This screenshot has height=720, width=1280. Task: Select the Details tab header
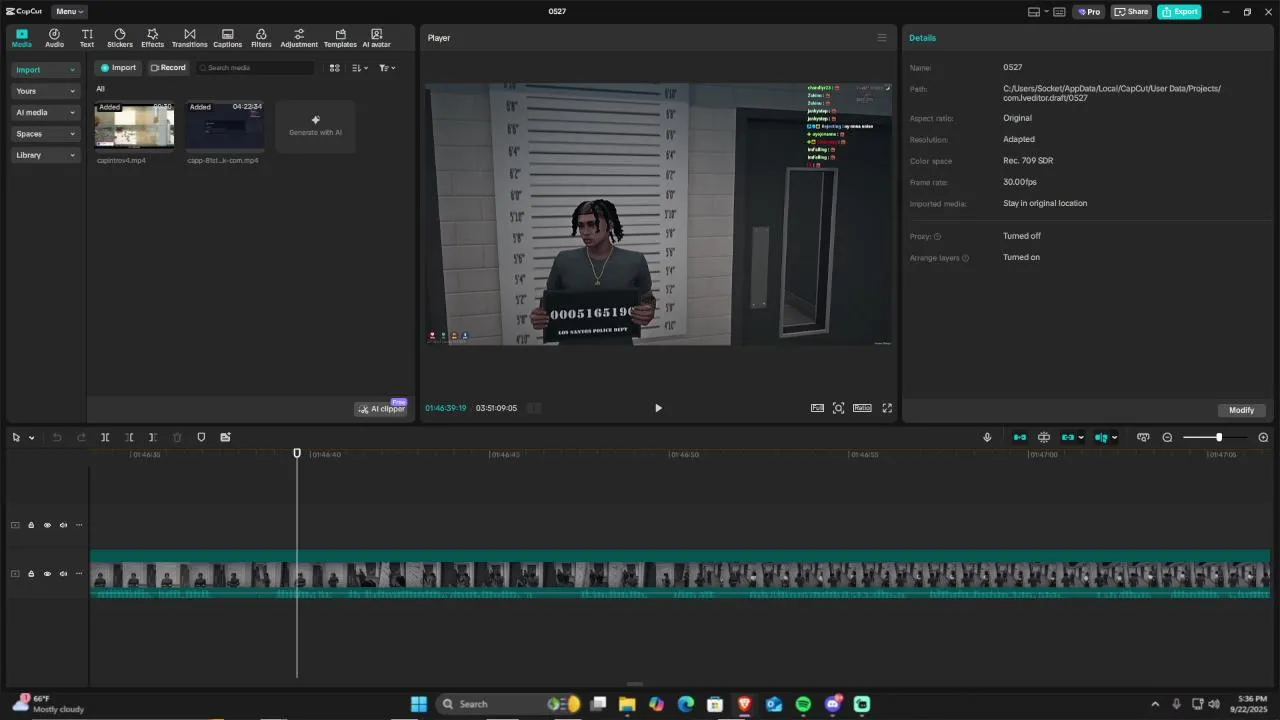[922, 38]
